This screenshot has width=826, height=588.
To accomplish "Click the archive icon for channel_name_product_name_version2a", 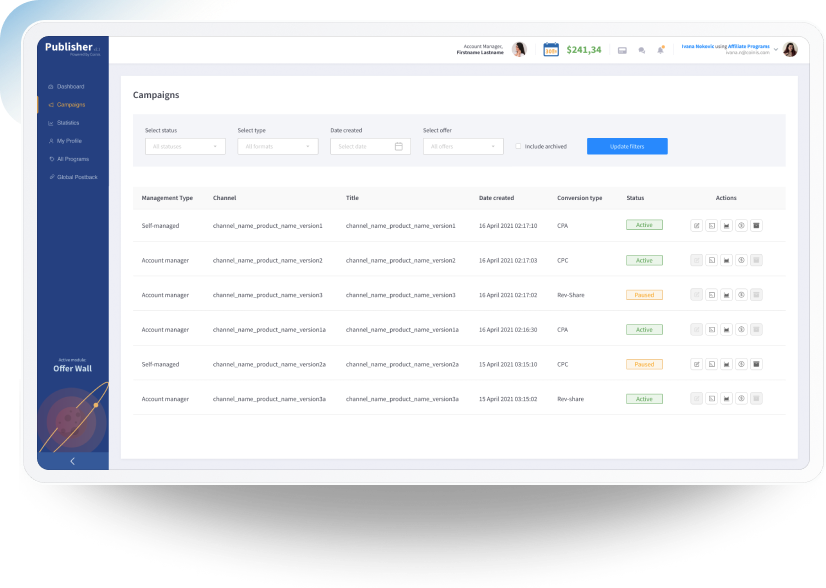I will pos(756,364).
